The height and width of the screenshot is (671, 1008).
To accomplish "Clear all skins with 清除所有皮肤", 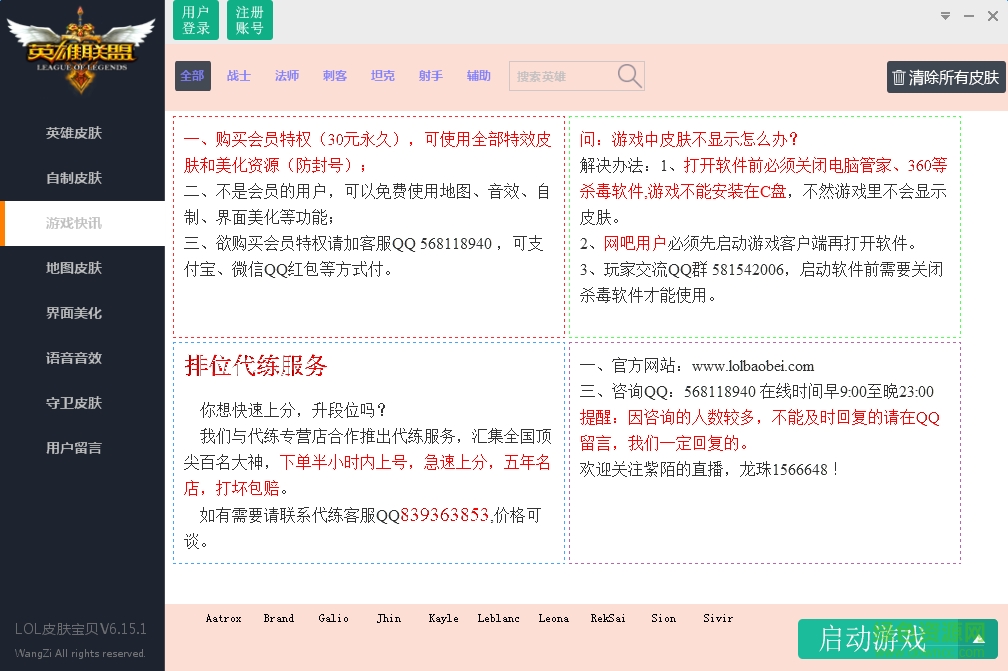I will point(946,78).
